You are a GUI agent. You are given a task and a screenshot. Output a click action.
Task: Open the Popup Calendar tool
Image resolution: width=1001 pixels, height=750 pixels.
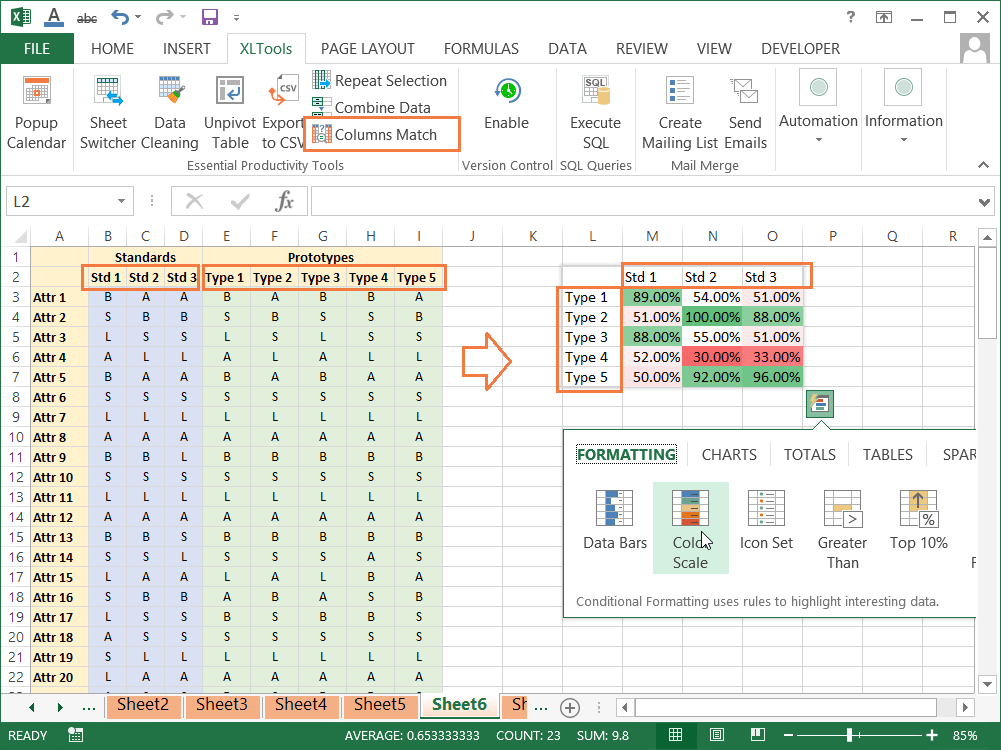tap(36, 110)
